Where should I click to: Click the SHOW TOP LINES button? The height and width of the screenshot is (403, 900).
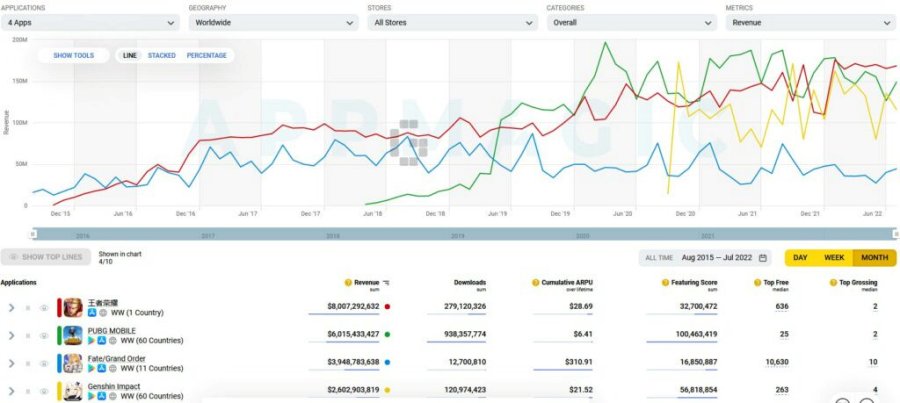click(46, 257)
